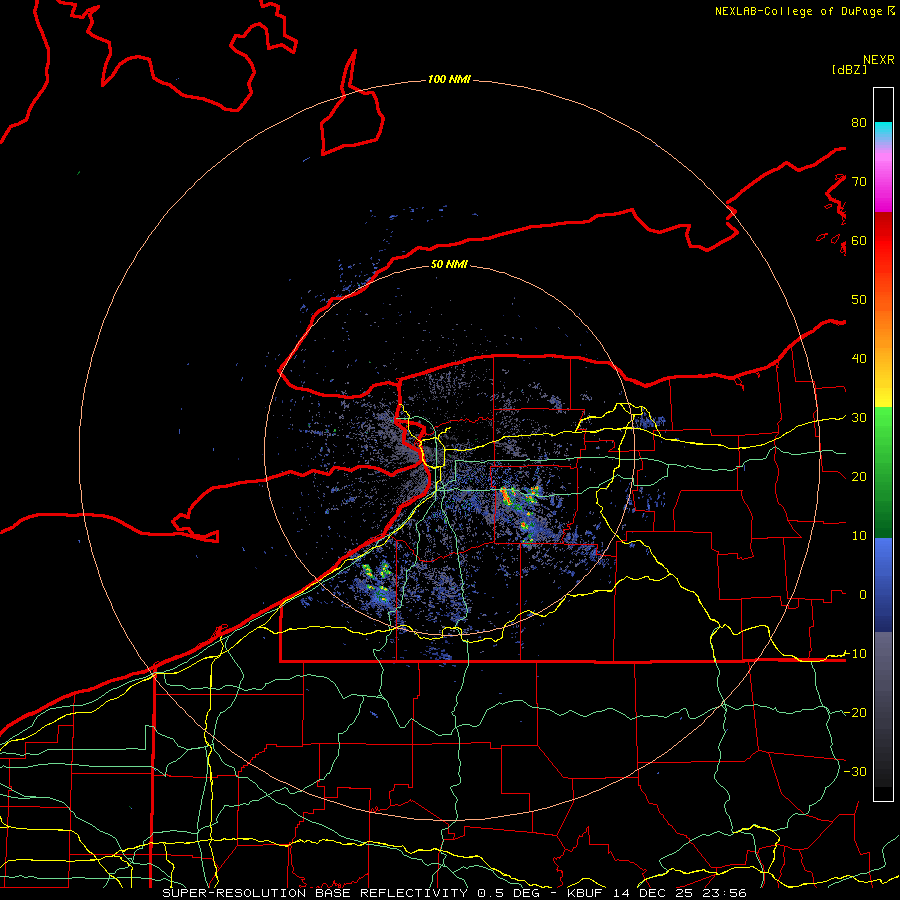The image size is (900, 900).
Task: Click the 80 dBZ scale label
Action: 859,122
